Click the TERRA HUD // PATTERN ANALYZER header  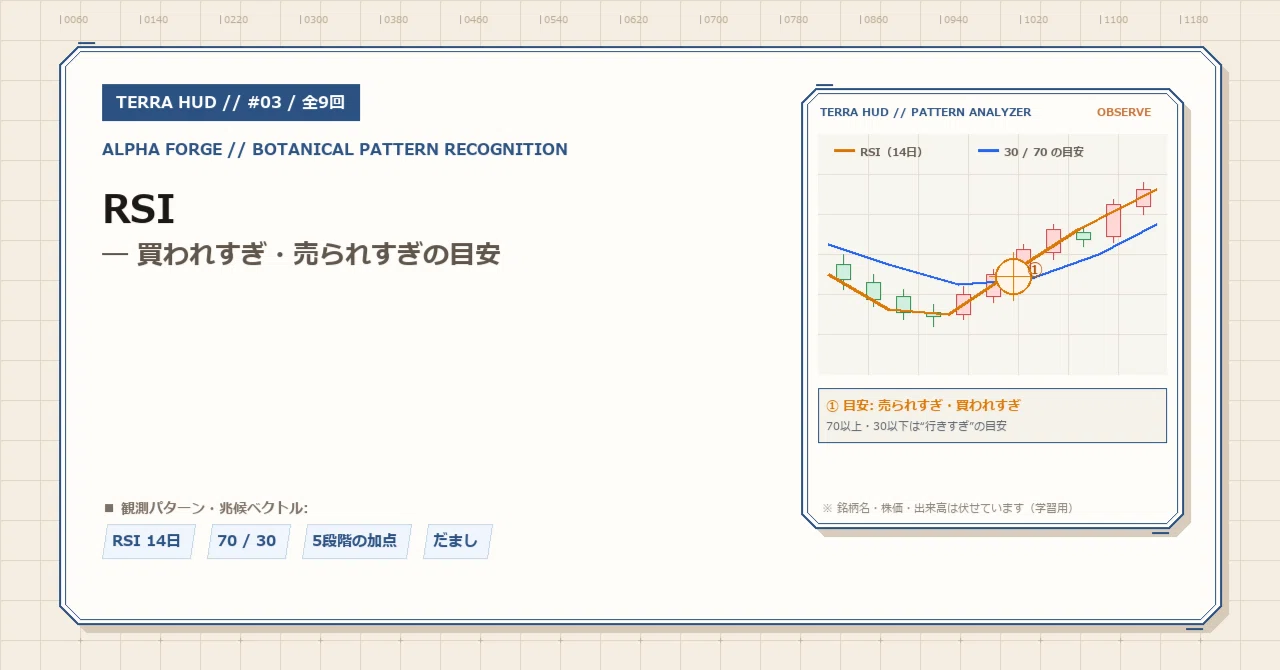coord(925,112)
